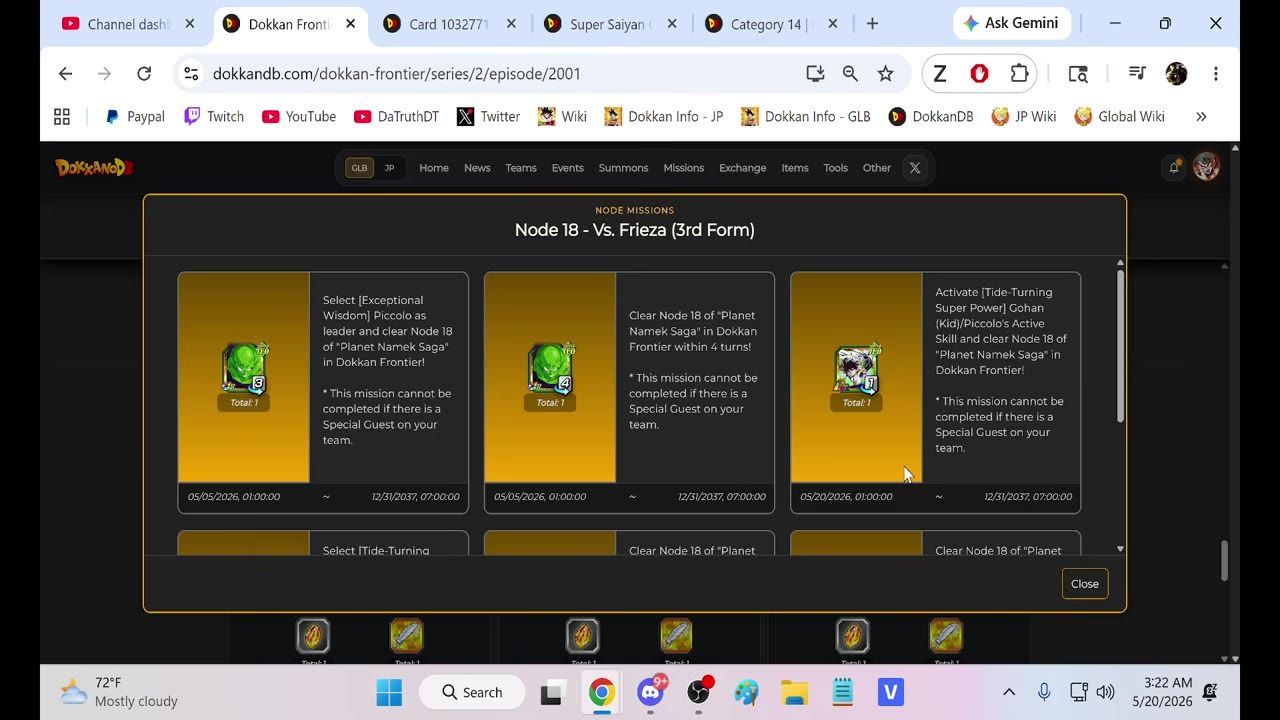
Task: Close the Node Missions dialog with the Close button
Action: pos(1085,584)
